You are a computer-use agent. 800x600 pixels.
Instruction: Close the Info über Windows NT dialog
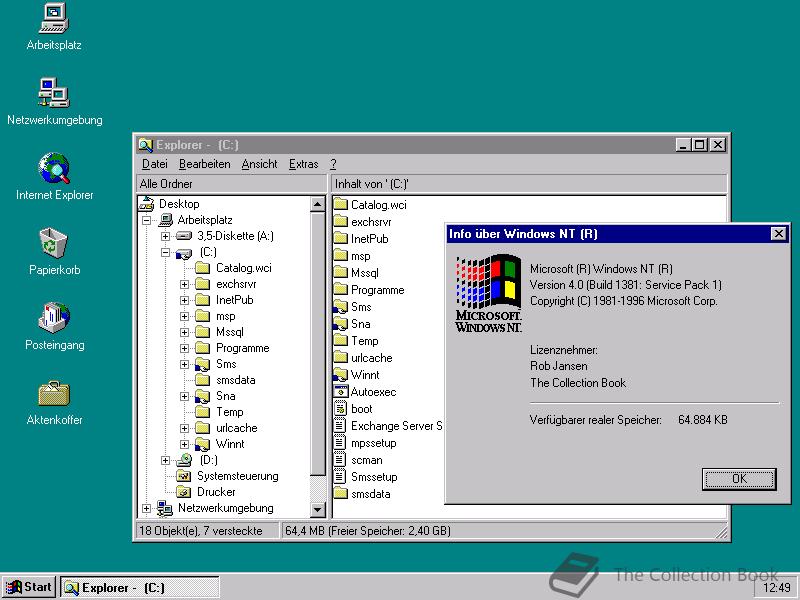coord(778,234)
